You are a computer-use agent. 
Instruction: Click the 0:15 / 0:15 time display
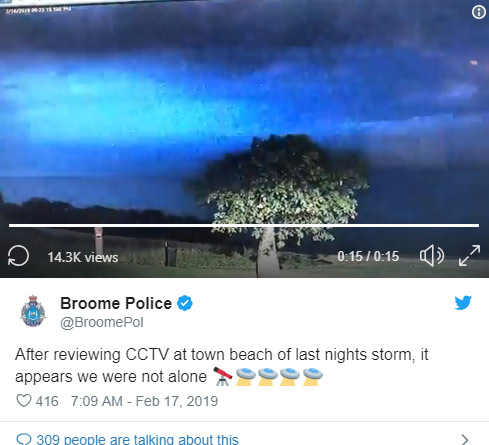pos(368,256)
